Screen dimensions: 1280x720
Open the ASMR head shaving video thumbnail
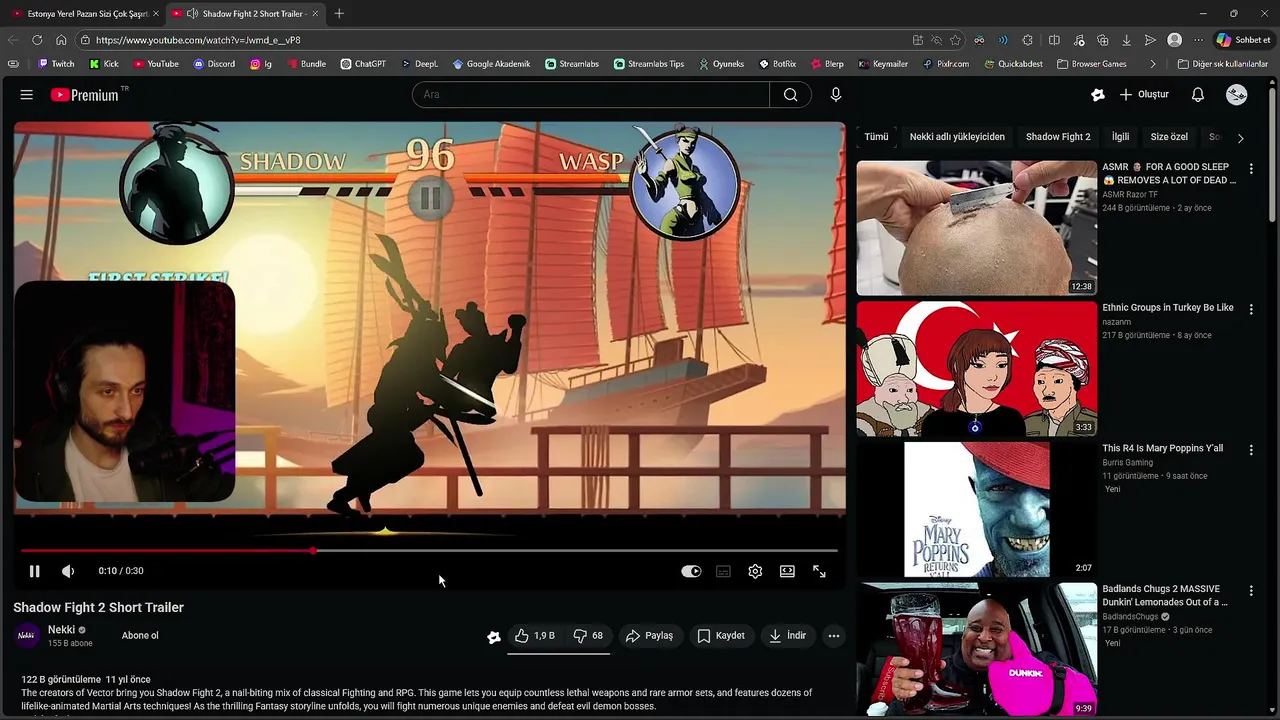pos(976,228)
